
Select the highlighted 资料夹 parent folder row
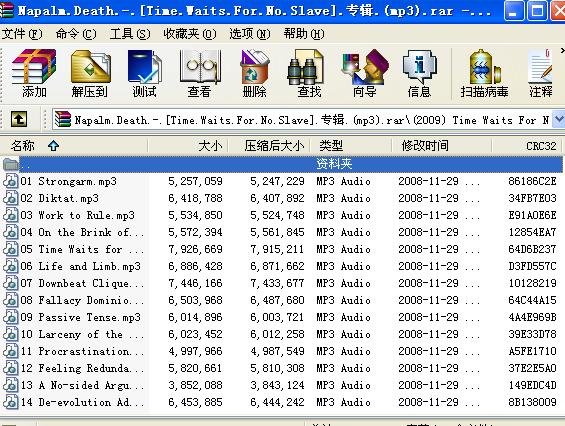click(x=282, y=164)
